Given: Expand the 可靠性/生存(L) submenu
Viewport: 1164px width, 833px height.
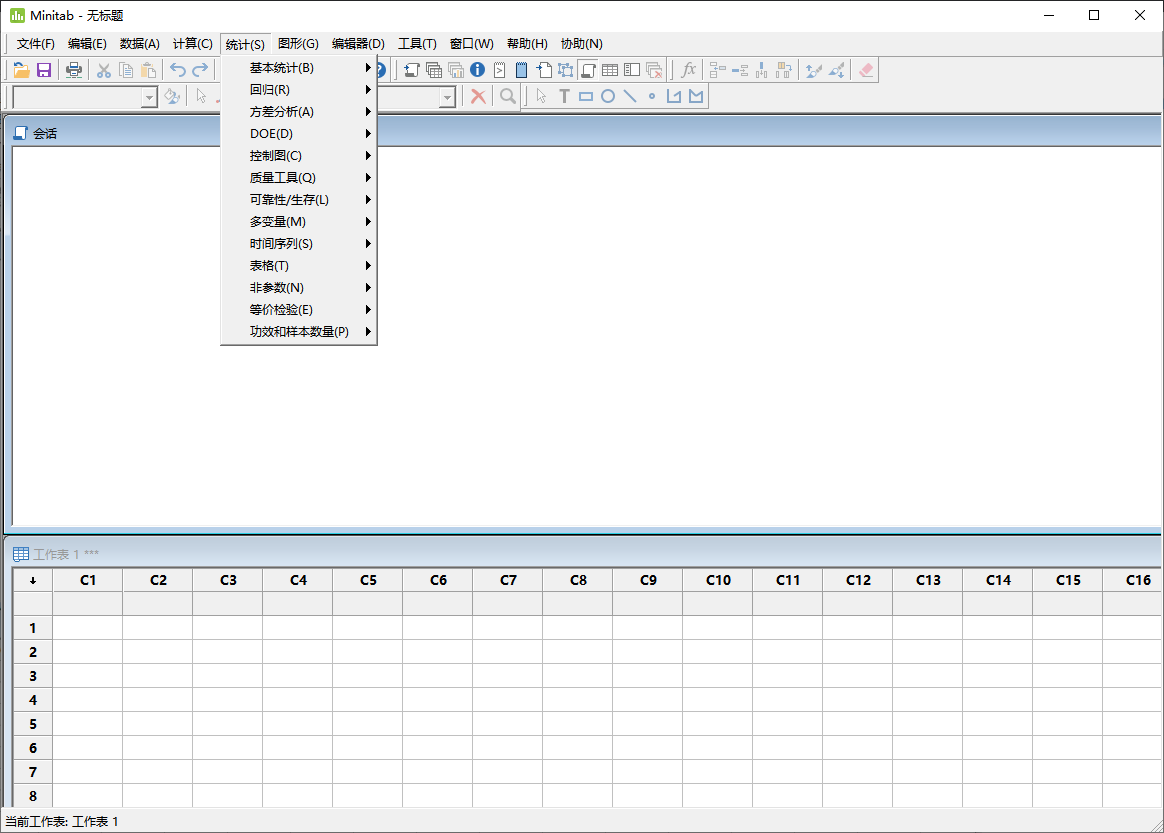Looking at the screenshot, I should 299,200.
